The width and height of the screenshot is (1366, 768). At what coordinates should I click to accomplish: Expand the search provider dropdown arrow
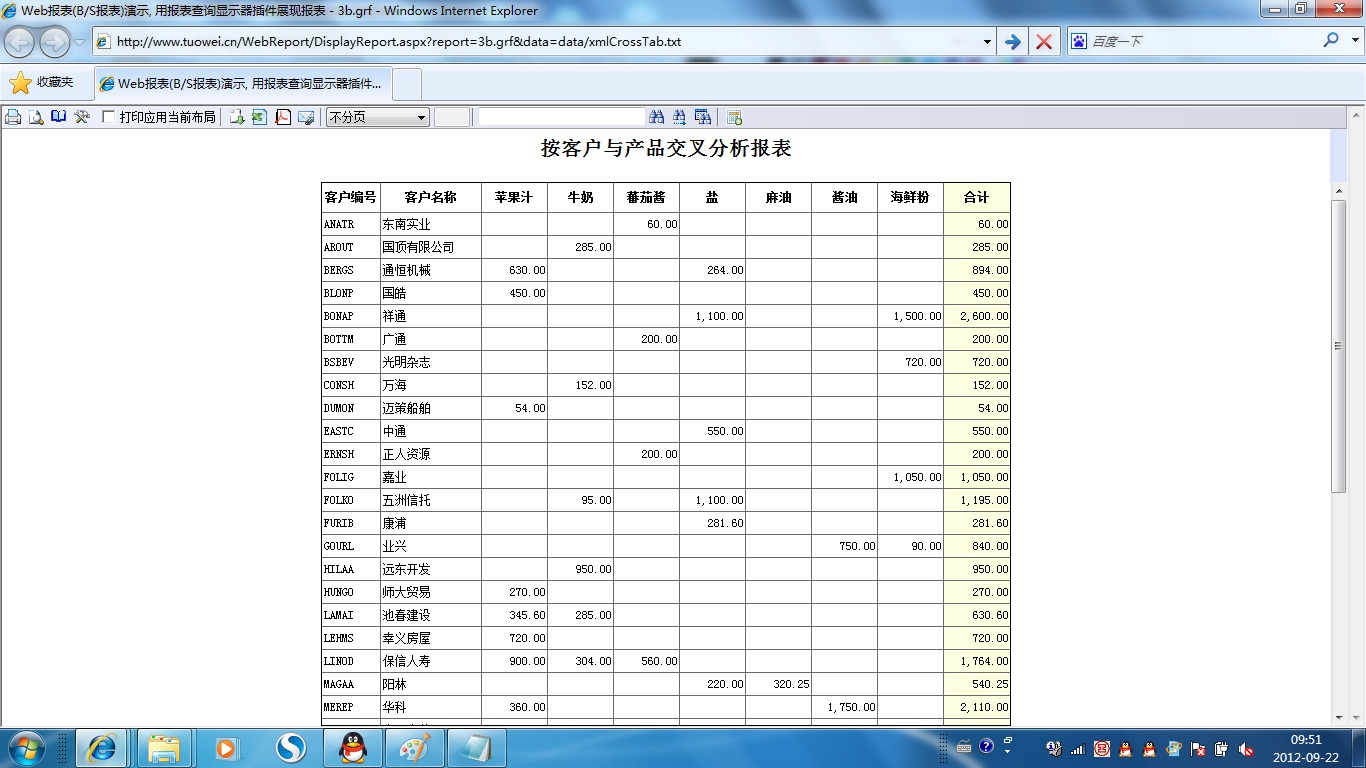point(1355,42)
